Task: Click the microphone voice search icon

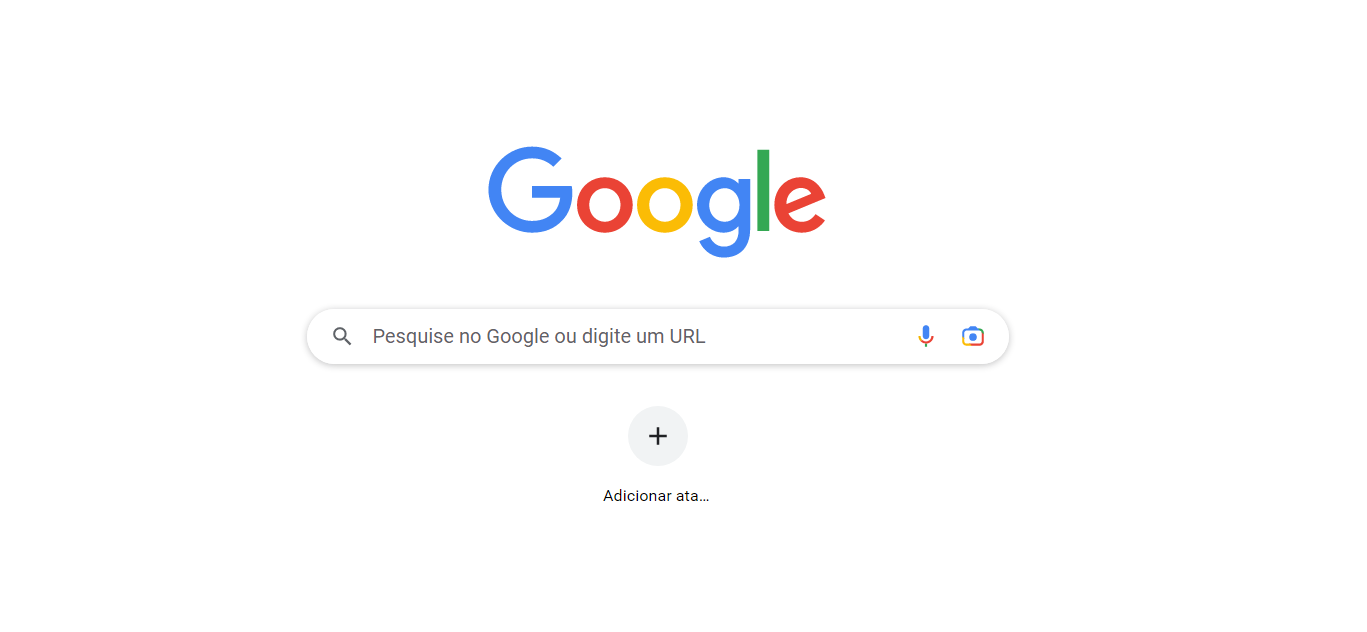Action: (926, 336)
